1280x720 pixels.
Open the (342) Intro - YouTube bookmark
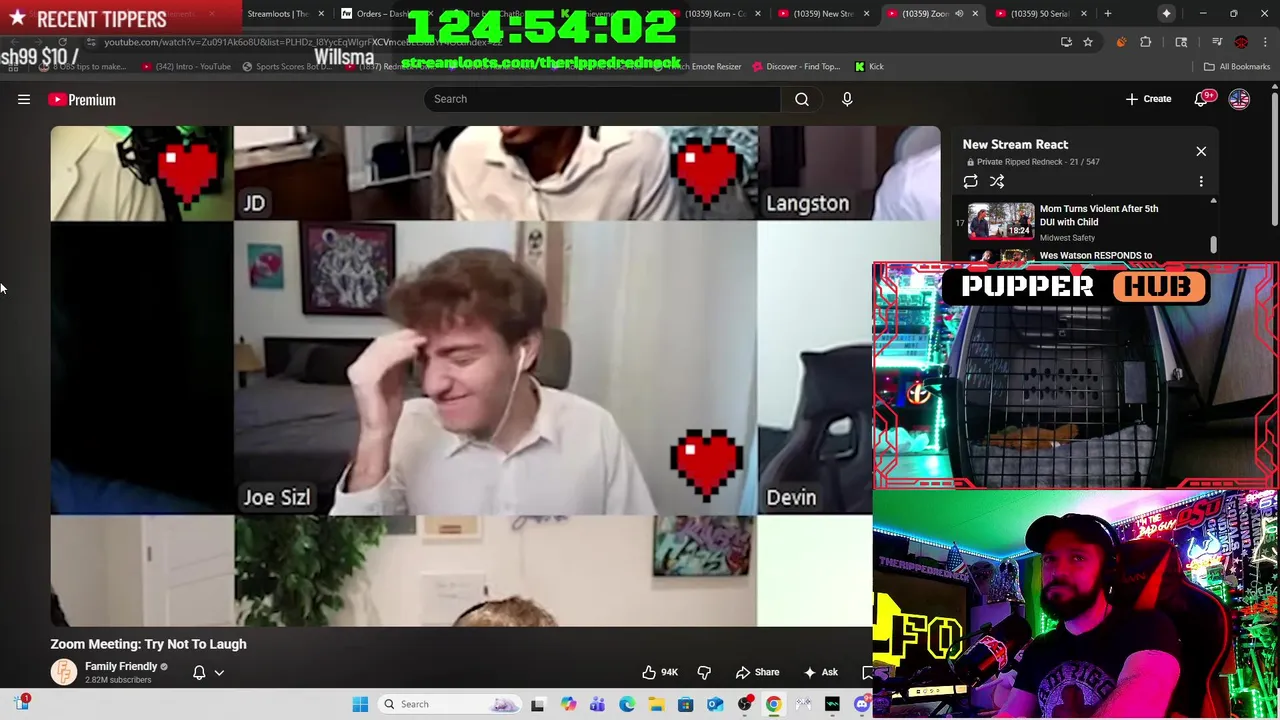(x=186, y=66)
